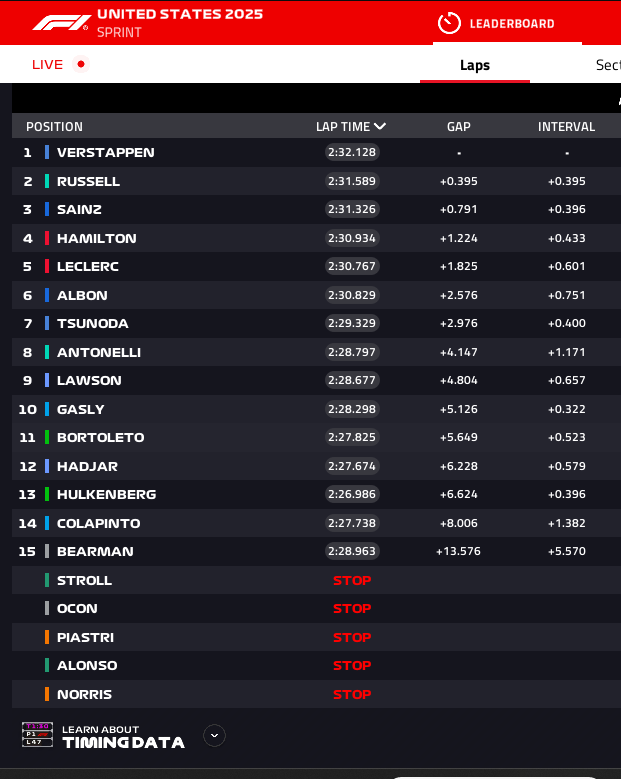
Task: Click the Gap column header
Action: point(459,127)
